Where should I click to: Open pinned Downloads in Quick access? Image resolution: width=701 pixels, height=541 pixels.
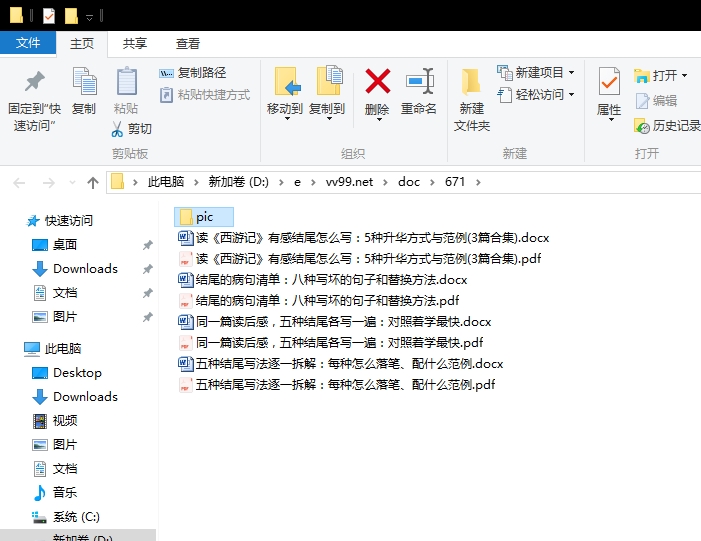(75, 269)
